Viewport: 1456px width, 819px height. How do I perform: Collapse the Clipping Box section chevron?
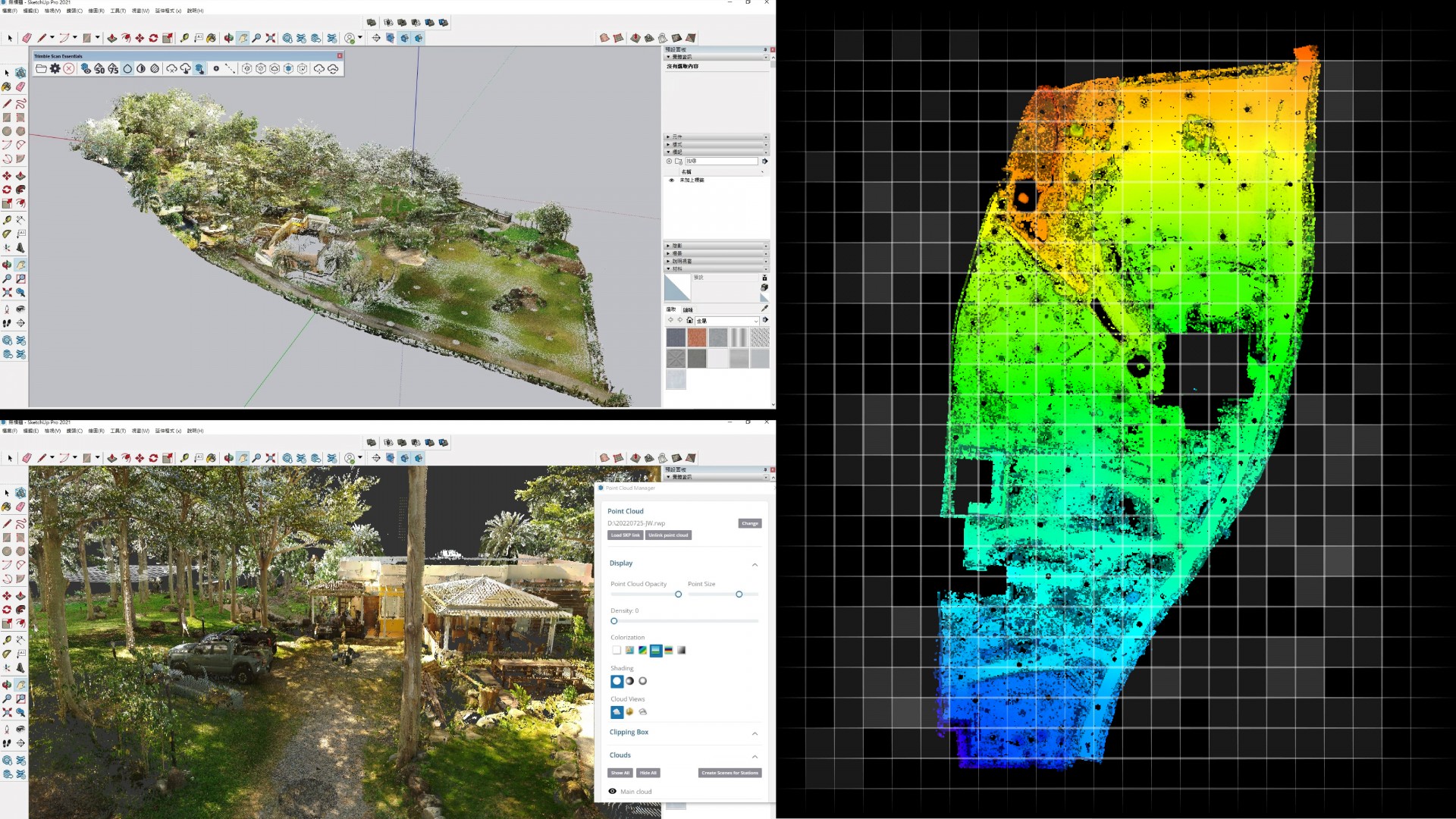755,734
